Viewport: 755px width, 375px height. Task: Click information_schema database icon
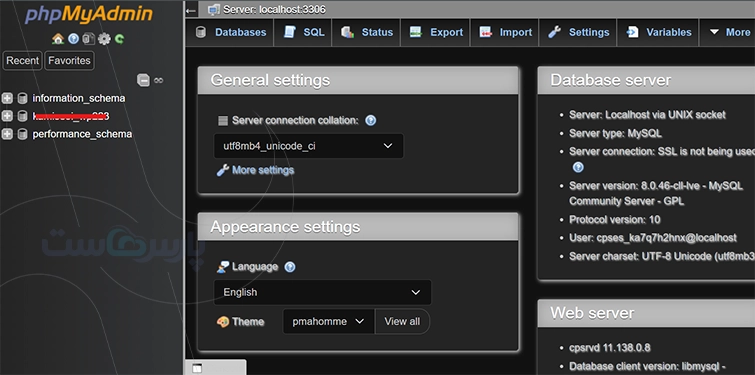pyautogui.click(x=22, y=99)
